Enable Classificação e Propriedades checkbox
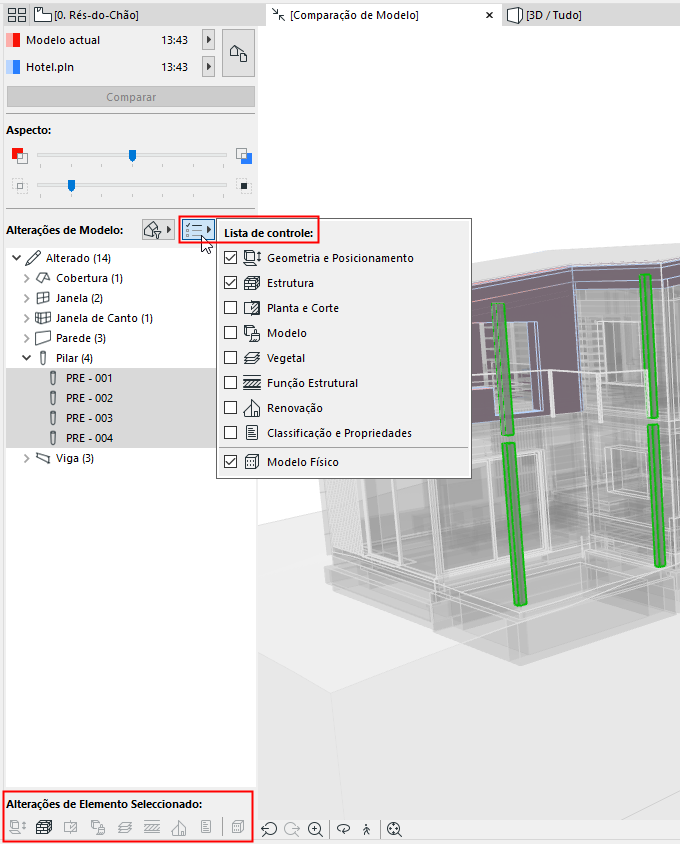 (230, 433)
